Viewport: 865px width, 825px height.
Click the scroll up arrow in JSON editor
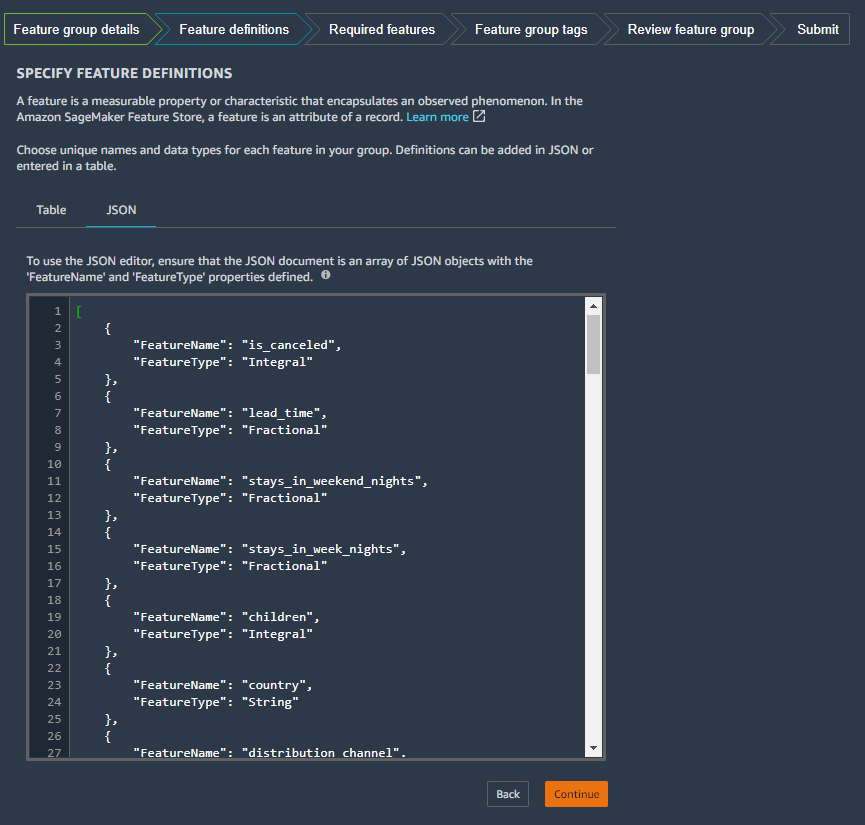click(x=593, y=306)
